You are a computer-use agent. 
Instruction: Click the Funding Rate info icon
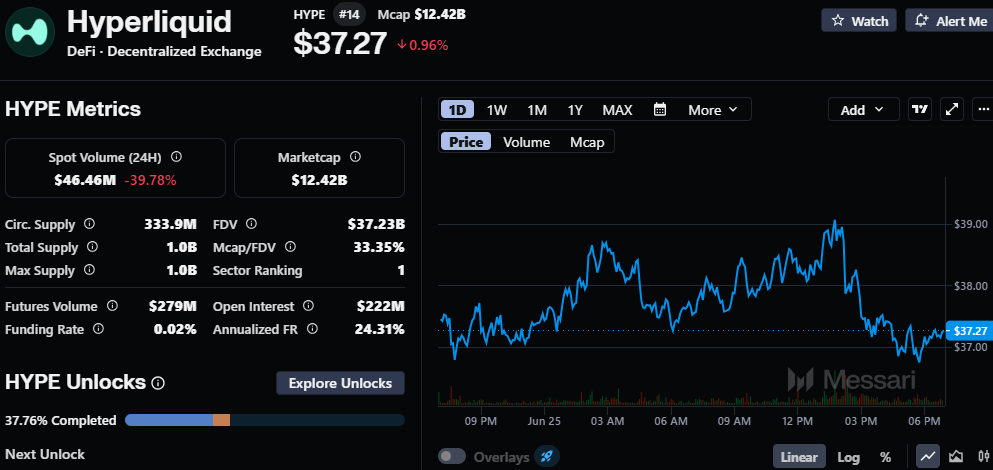pyautogui.click(x=98, y=329)
